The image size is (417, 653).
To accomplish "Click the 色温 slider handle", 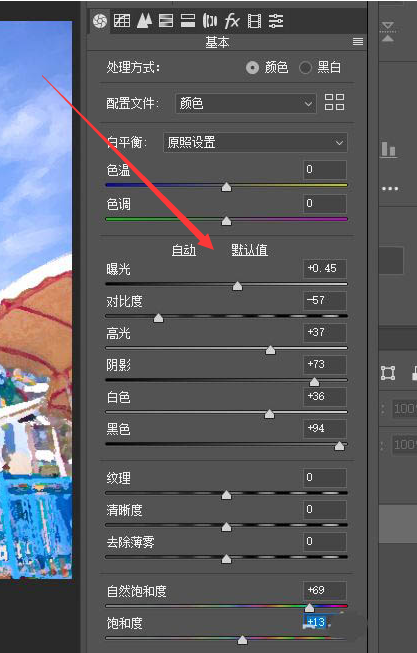I will (x=226, y=187).
